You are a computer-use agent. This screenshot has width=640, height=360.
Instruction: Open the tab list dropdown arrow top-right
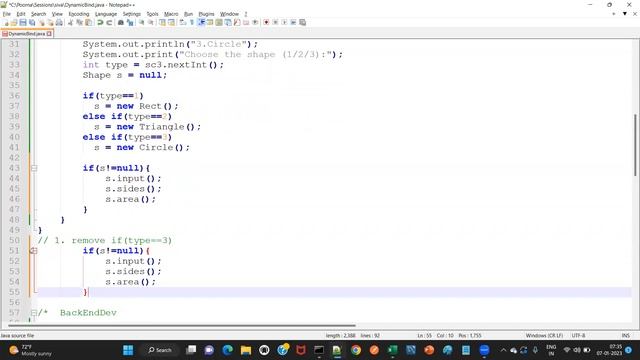(x=624, y=14)
